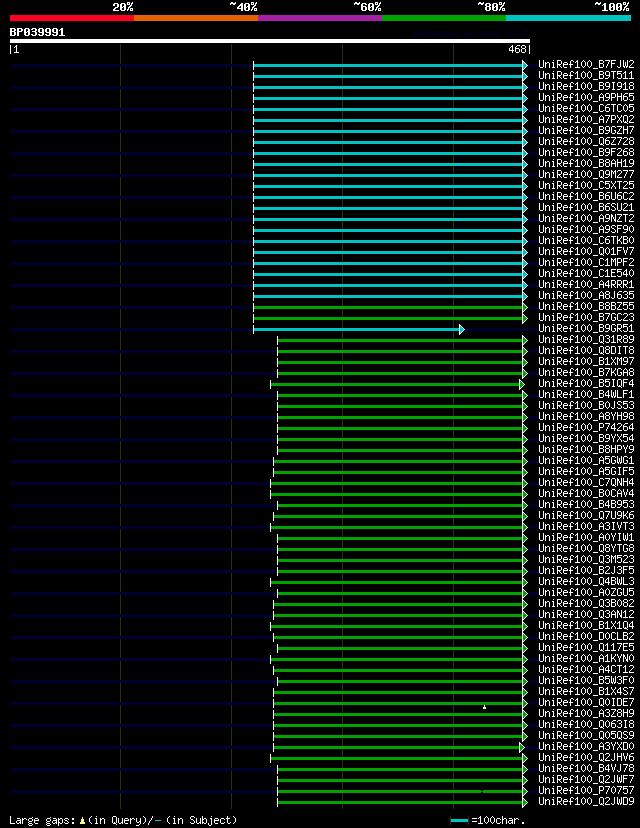Image resolution: width=640 pixels, height=828 pixels.
Task: Open hit UniRef100_B6U6C2
Action: coord(586,196)
